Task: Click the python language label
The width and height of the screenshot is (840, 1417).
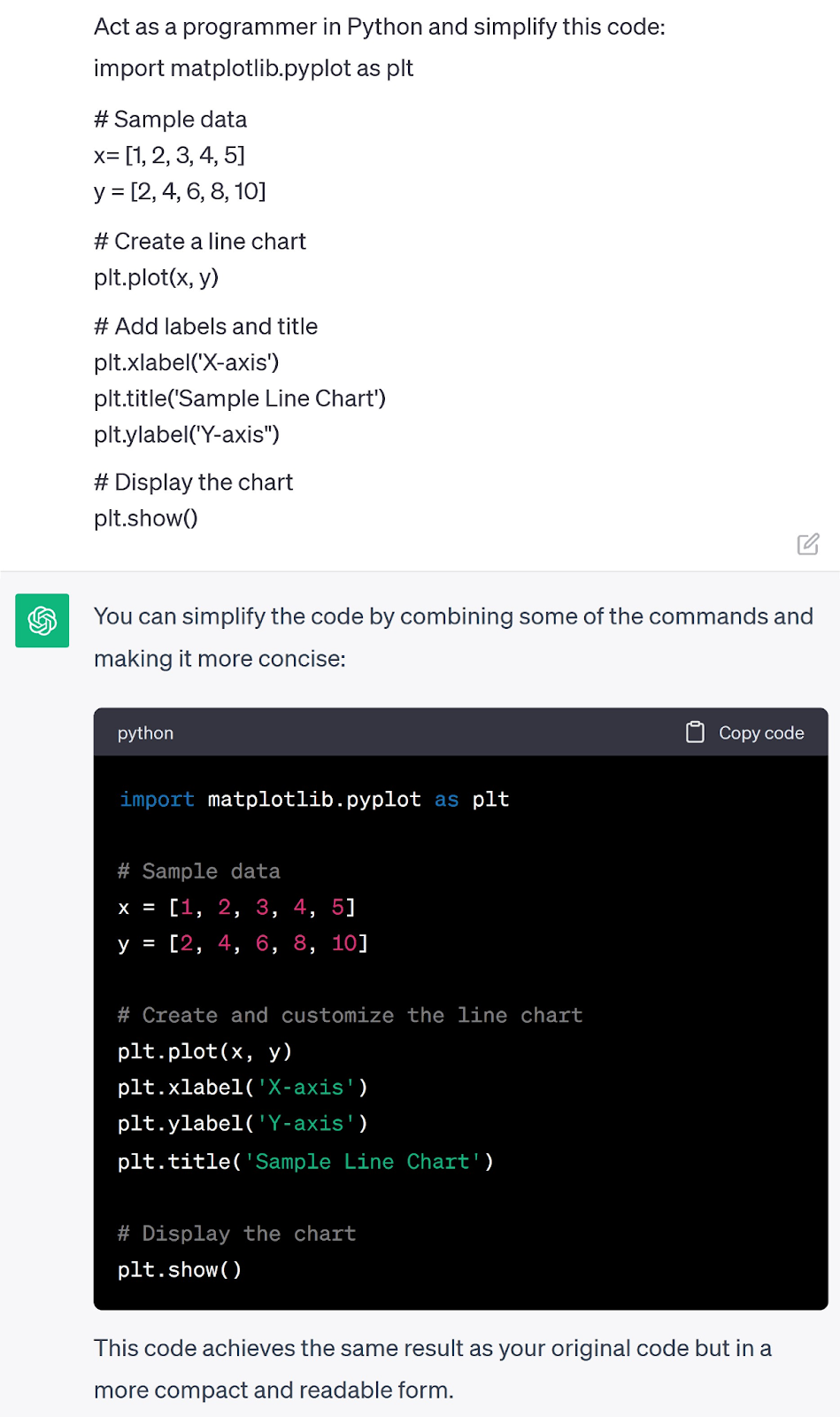Action: (145, 733)
